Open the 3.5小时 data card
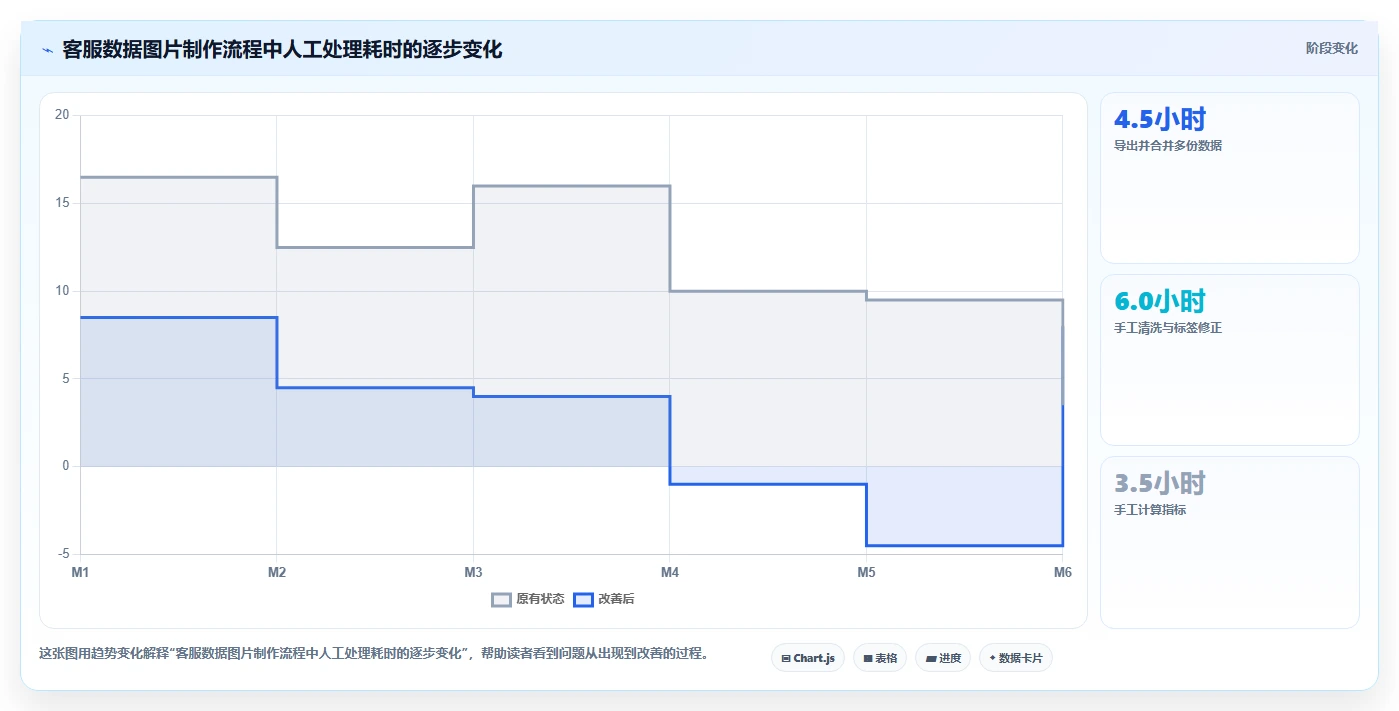This screenshot has width=1399, height=711. [1230, 542]
